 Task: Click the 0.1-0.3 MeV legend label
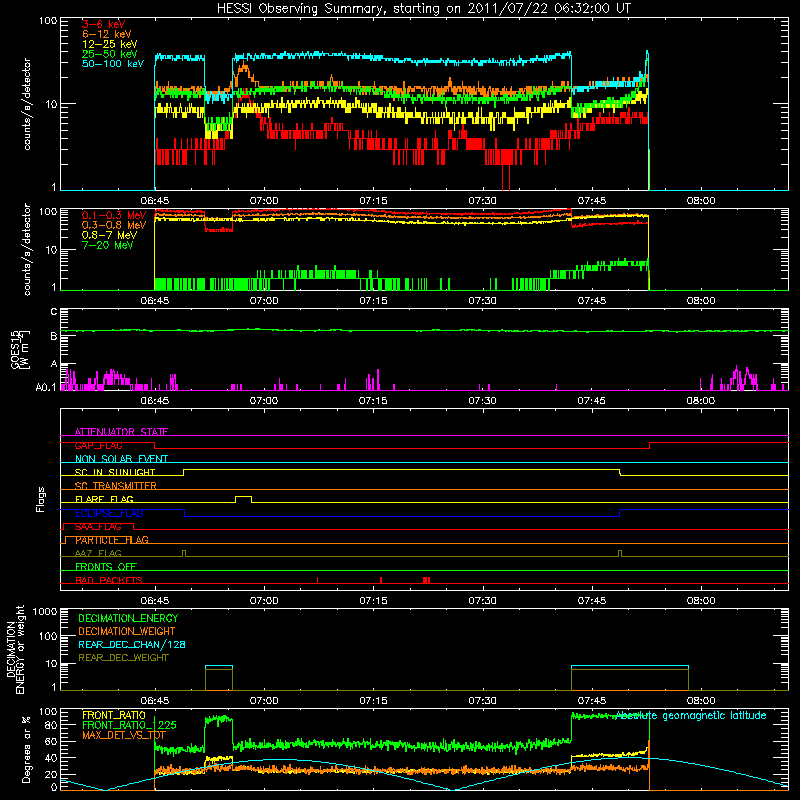pos(114,215)
